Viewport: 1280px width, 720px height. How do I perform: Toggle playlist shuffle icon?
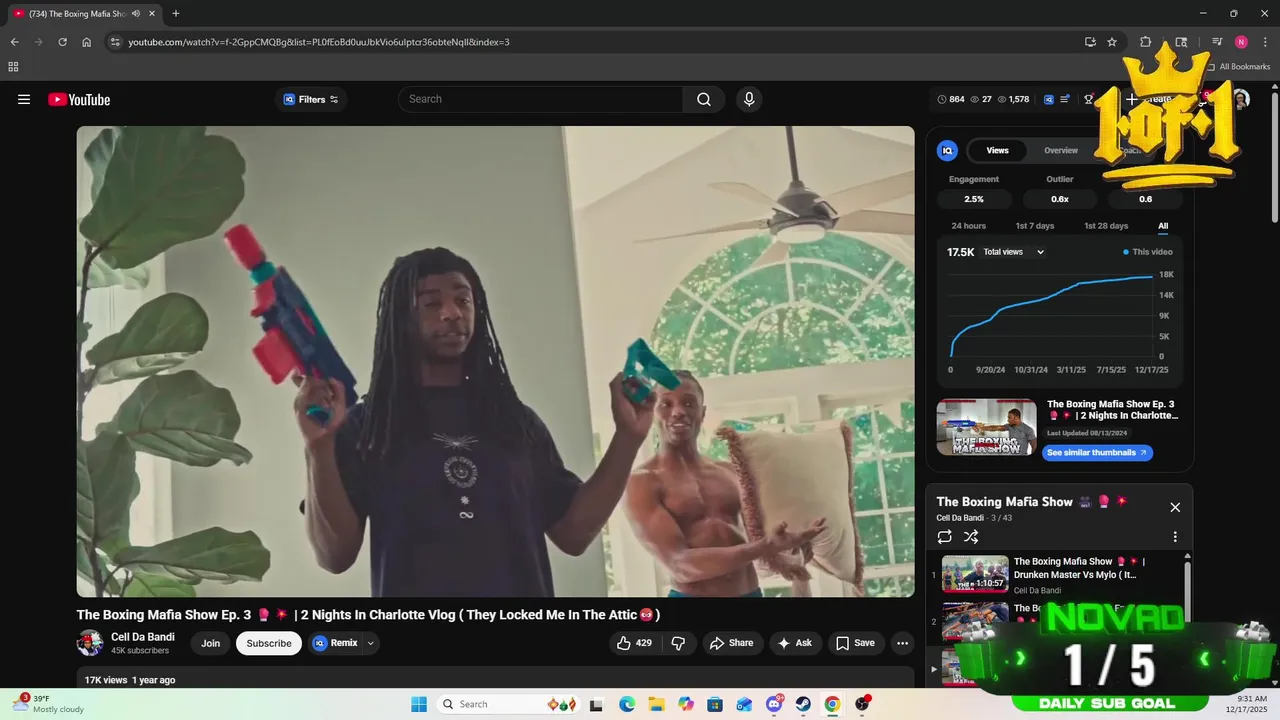[x=971, y=537]
